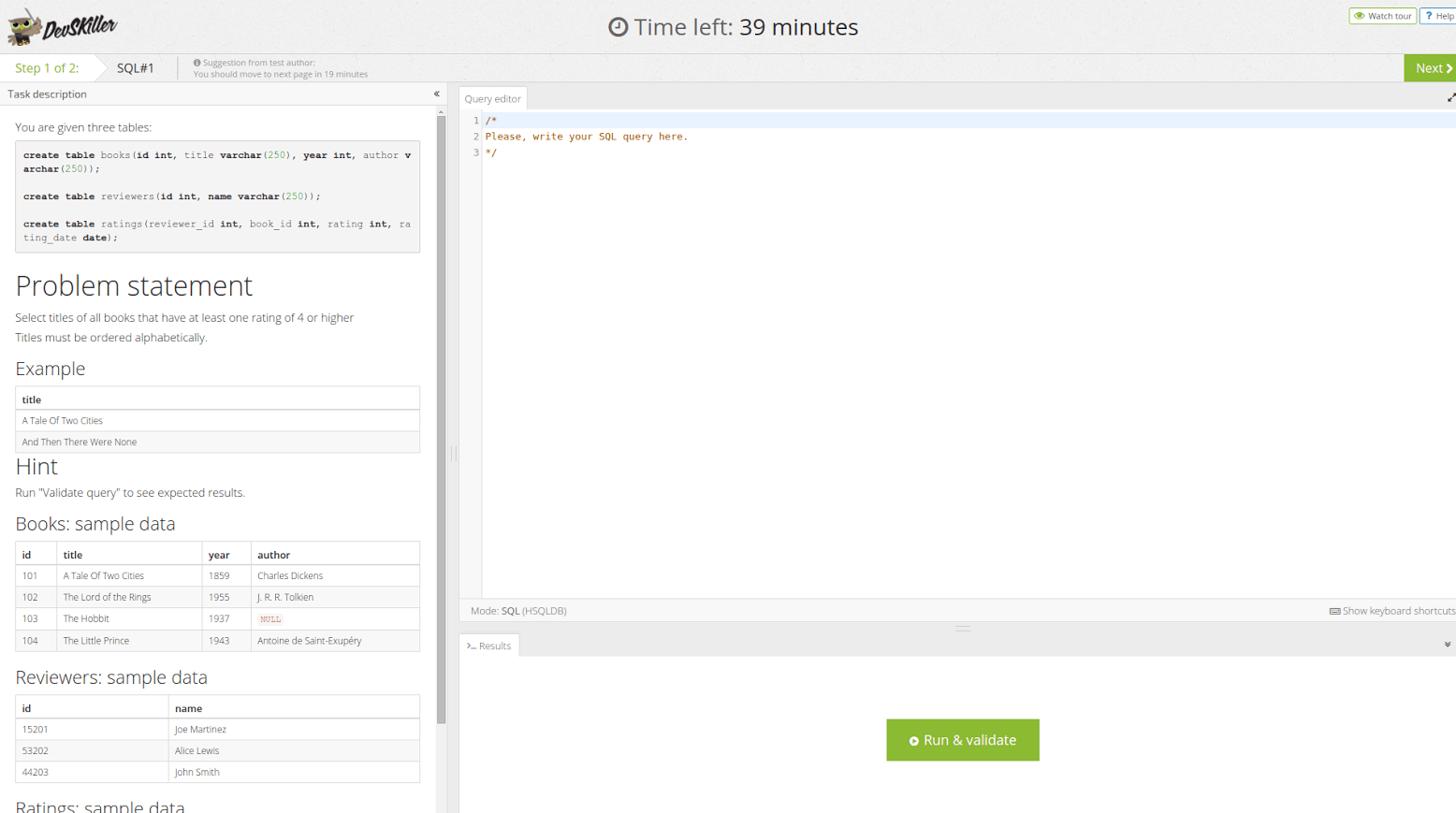This screenshot has height=813, width=1456.
Task: Collapse the Results panel with the chevron
Action: [1447, 645]
